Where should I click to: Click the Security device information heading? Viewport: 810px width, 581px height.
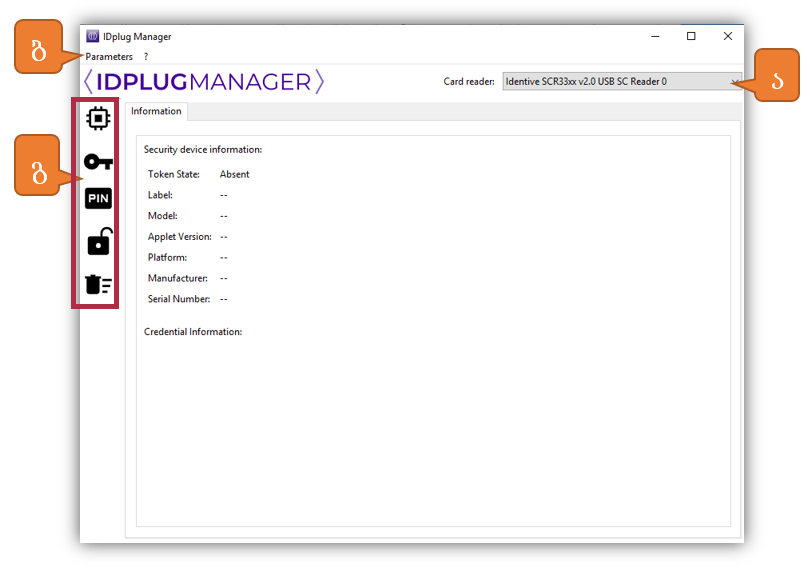tap(203, 150)
